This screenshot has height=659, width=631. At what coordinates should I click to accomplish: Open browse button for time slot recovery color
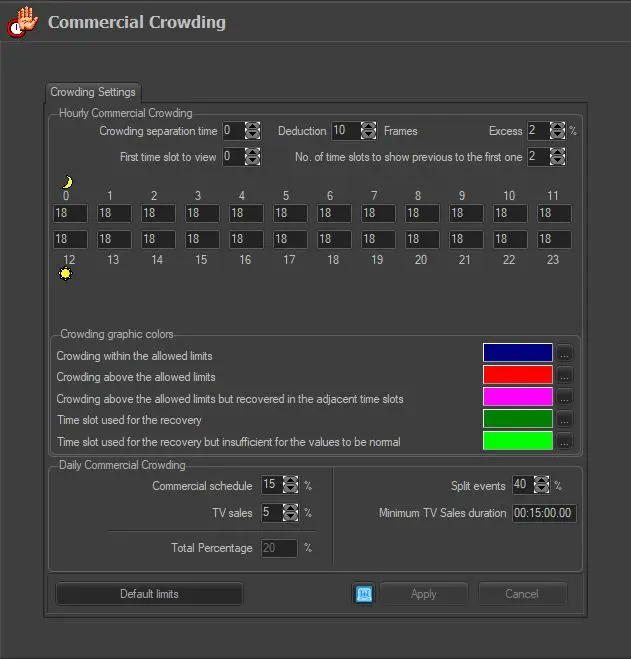click(565, 419)
